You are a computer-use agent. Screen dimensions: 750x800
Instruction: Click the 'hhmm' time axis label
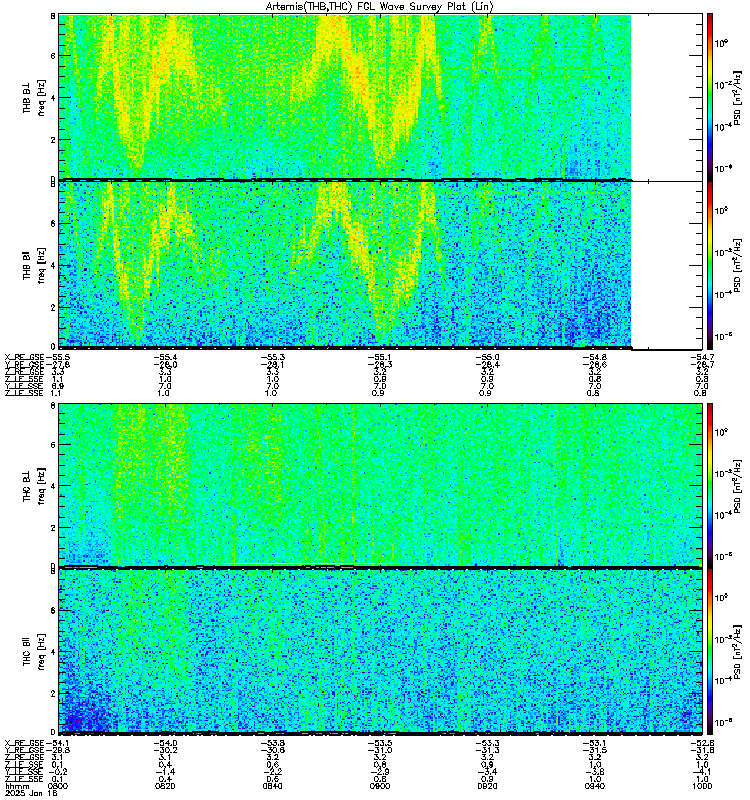(17, 786)
